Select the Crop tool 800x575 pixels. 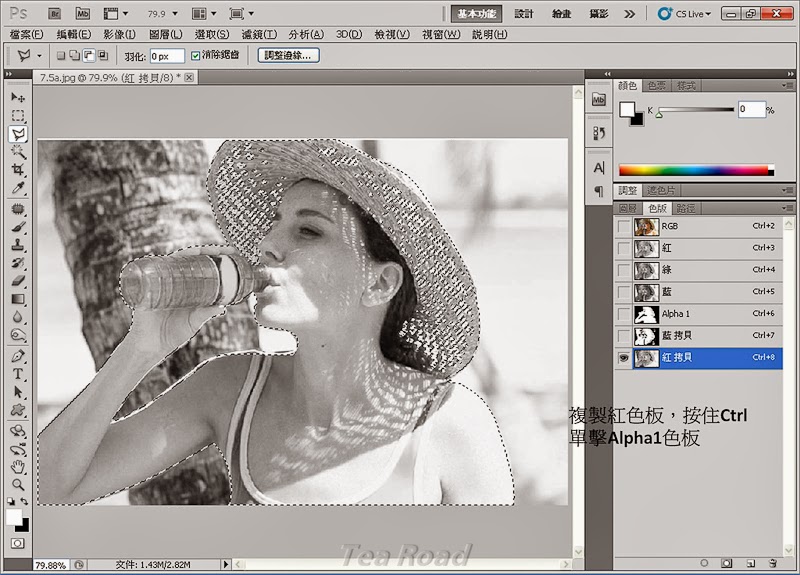18,170
